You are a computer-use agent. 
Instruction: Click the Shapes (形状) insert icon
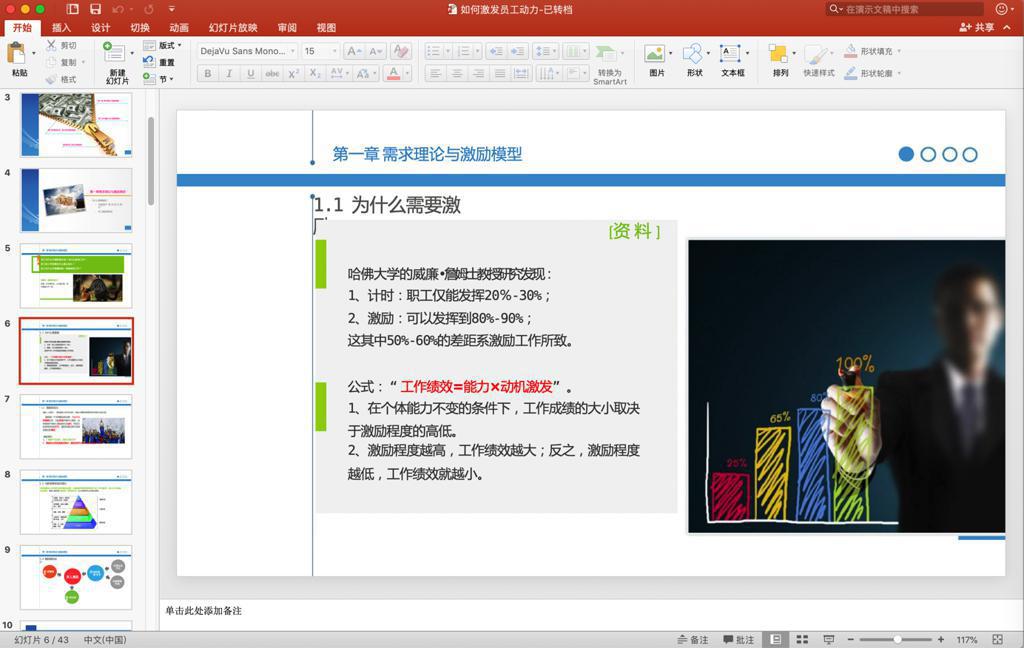693,53
